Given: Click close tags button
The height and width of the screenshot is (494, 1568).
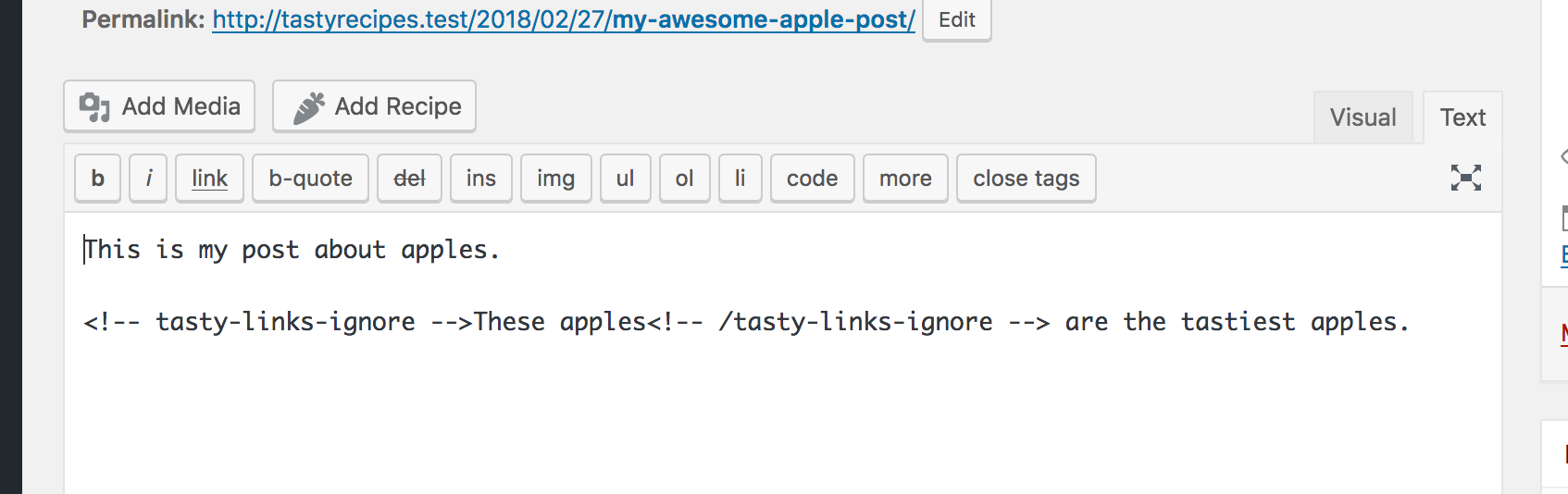Looking at the screenshot, I should tap(1027, 179).
